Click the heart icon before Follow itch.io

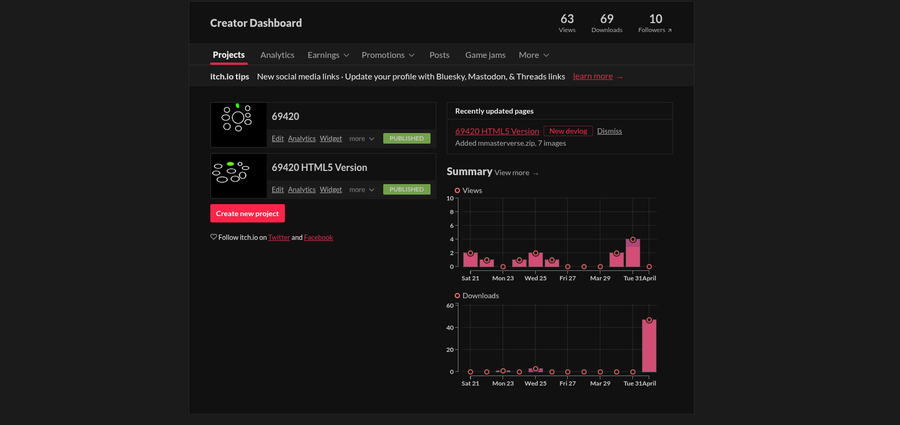[214, 237]
